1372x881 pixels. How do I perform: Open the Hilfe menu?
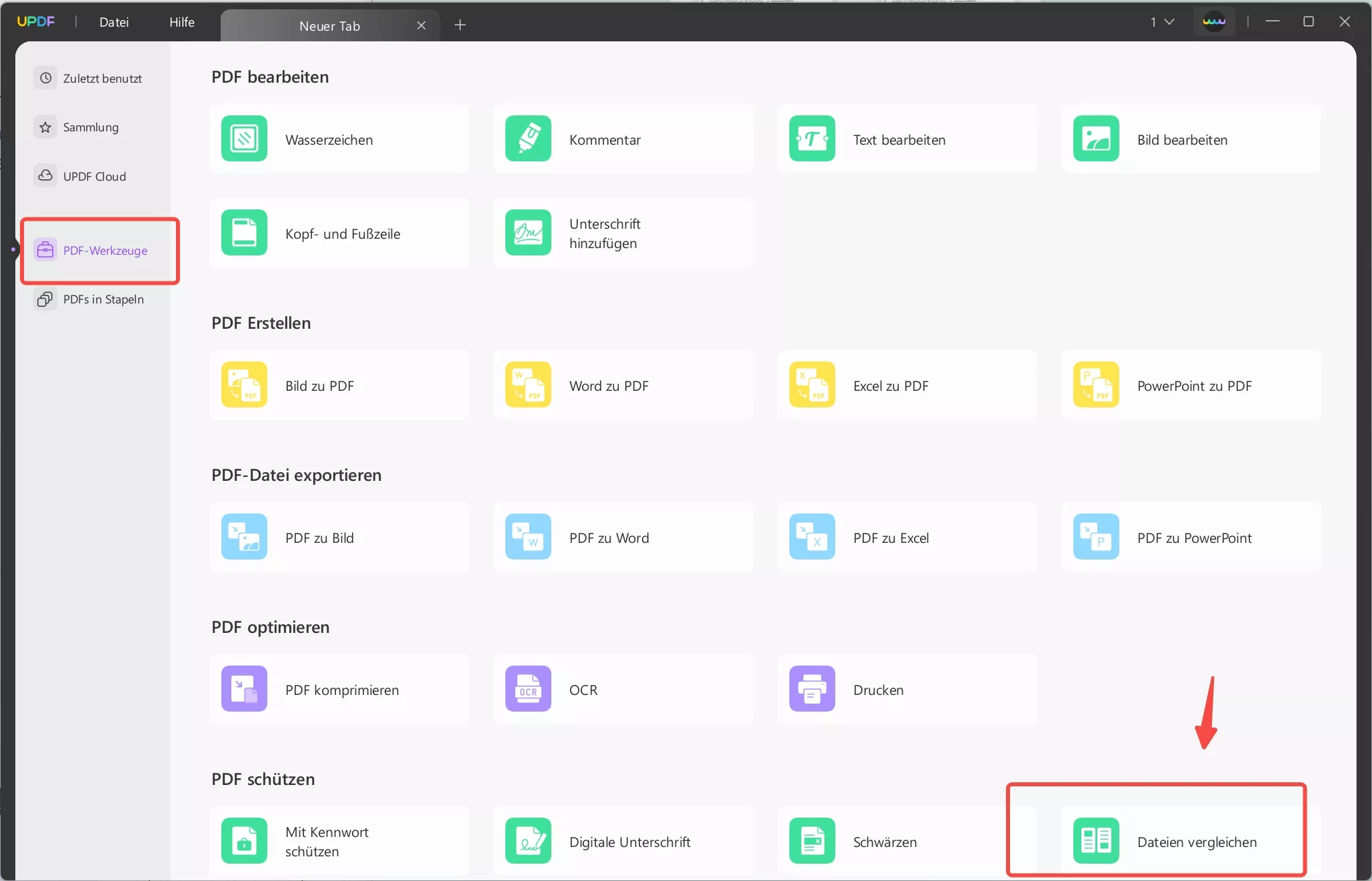point(181,22)
